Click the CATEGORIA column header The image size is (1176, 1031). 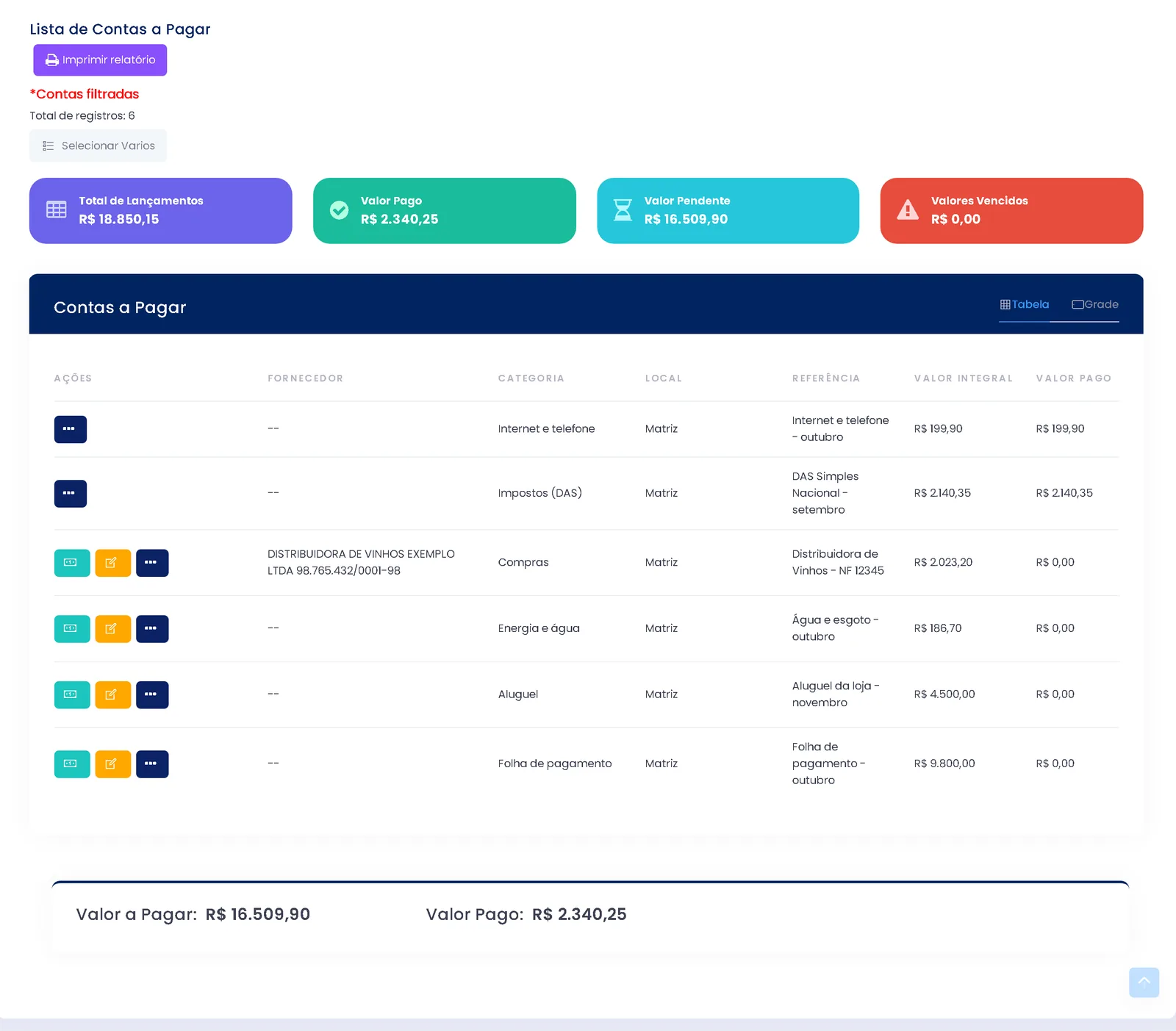pyautogui.click(x=531, y=378)
